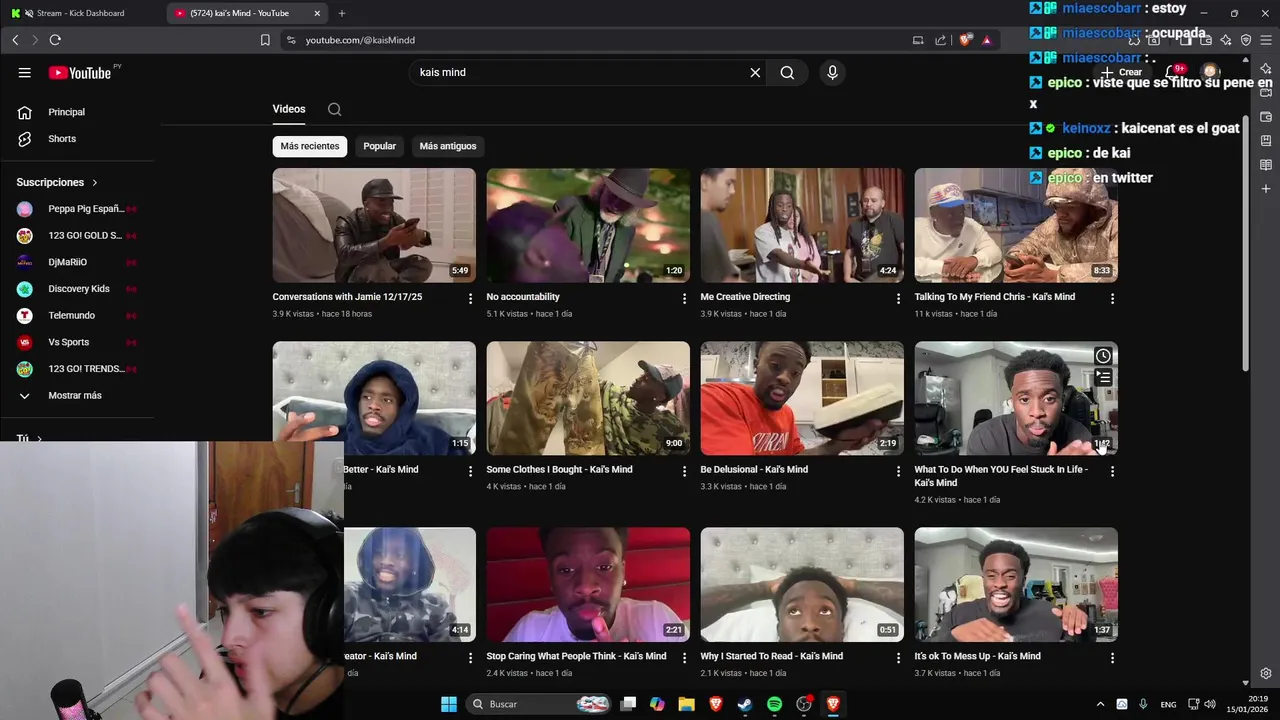Open Brave sidebar wallet icon
The width and height of the screenshot is (1280, 720).
(x=1265, y=117)
